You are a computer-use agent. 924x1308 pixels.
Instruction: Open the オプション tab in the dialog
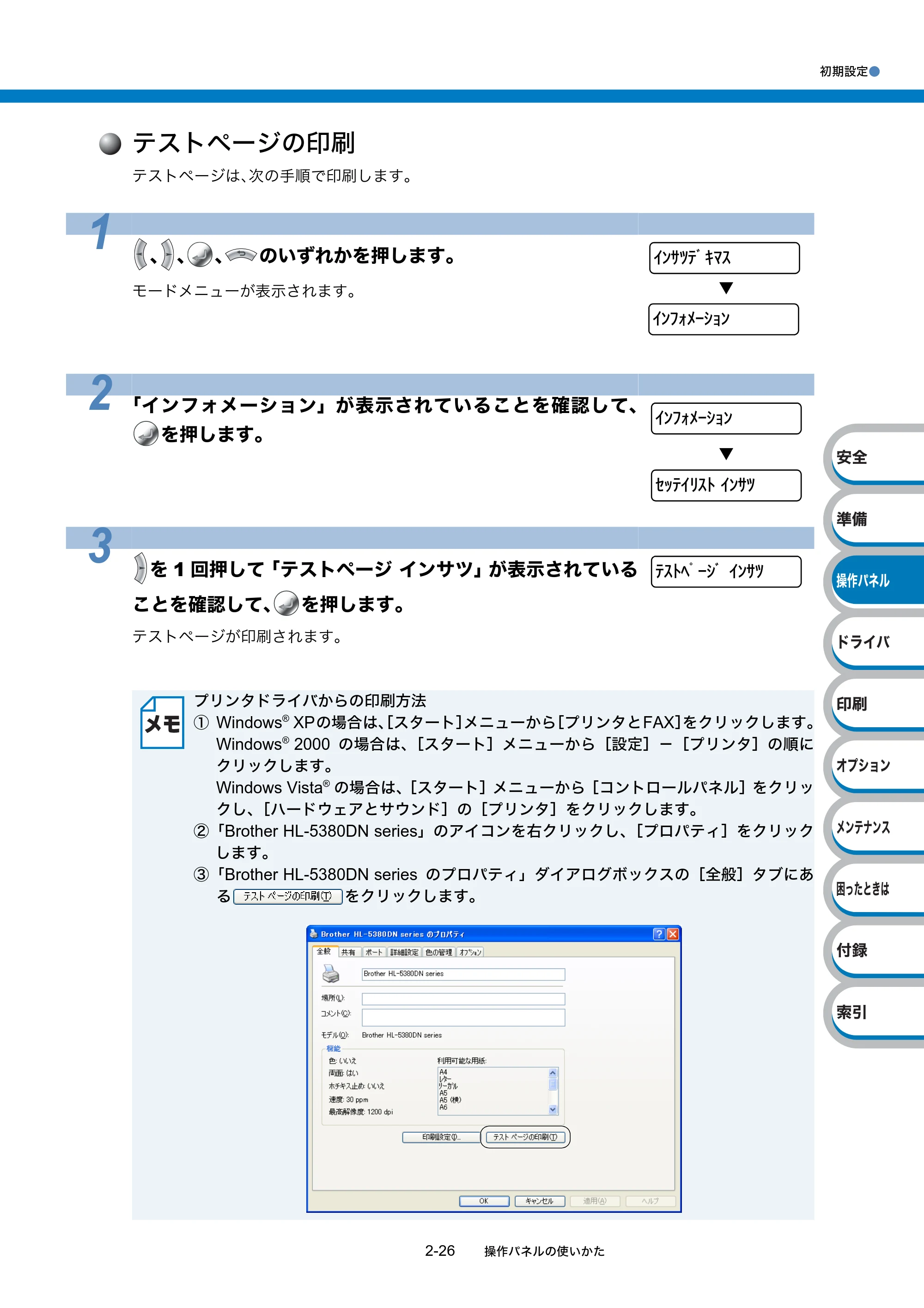pos(470,952)
